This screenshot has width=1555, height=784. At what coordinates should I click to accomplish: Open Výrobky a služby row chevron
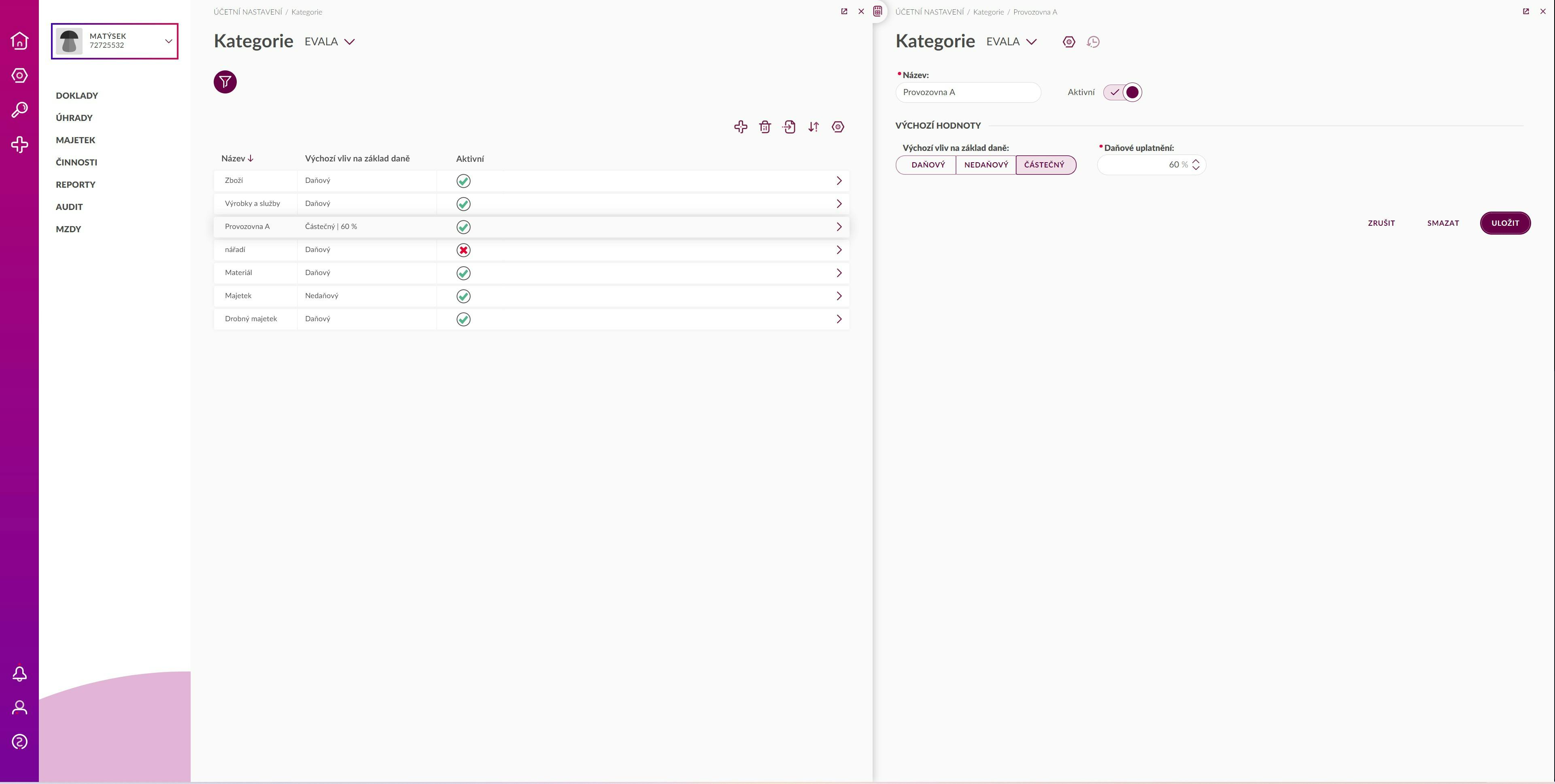839,203
